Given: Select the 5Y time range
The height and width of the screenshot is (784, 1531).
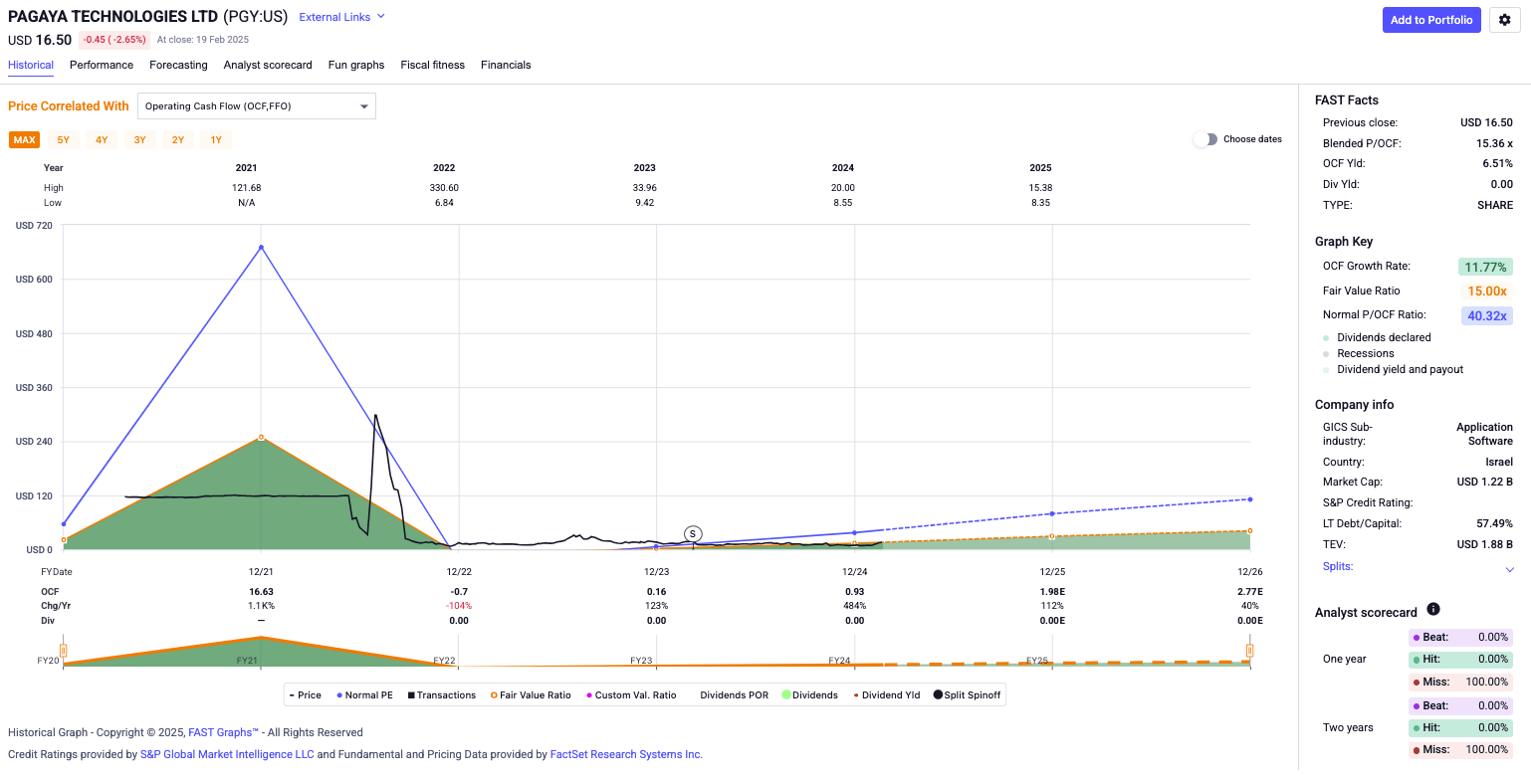Looking at the screenshot, I should tap(63, 139).
